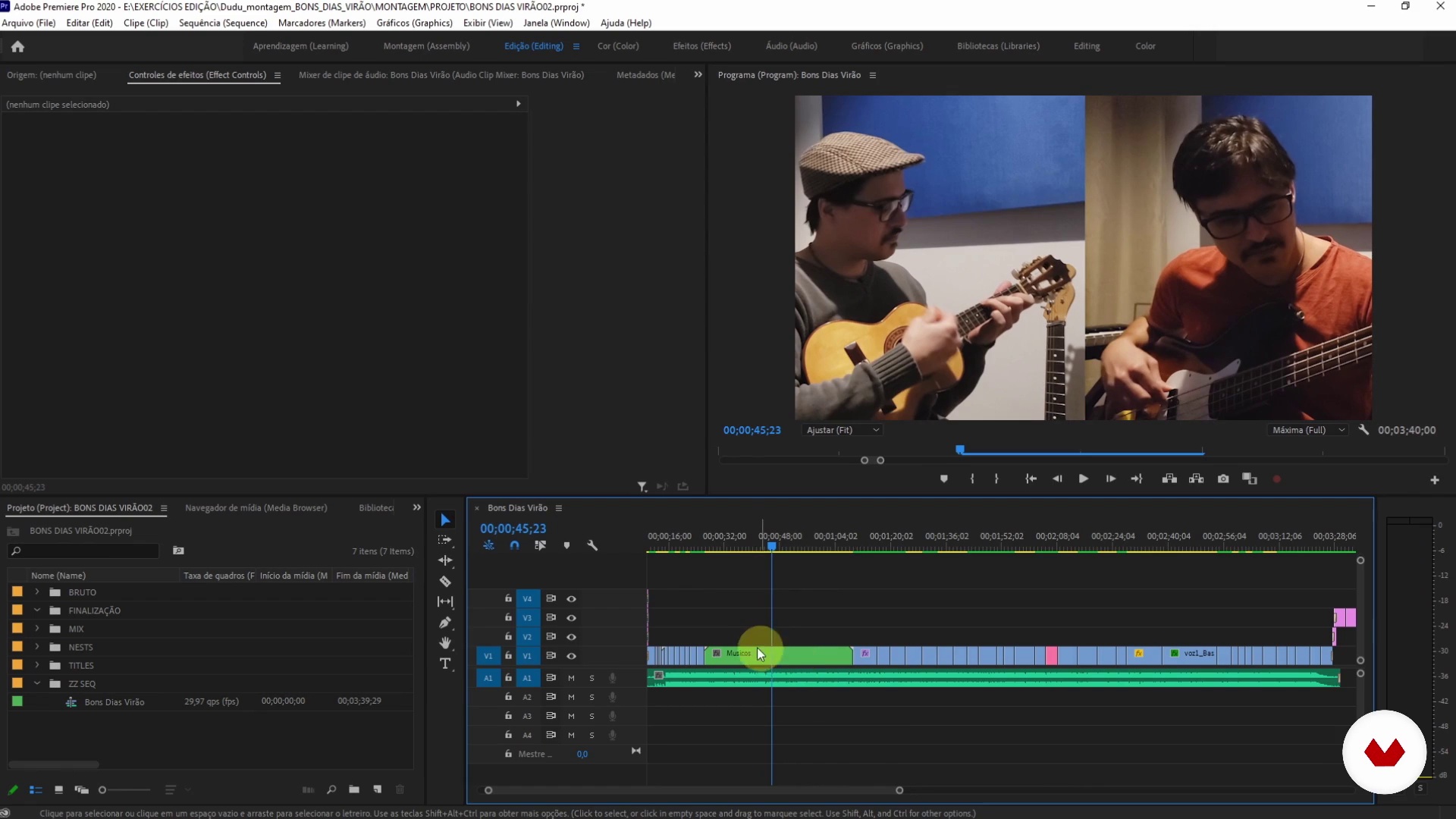Toggle Snap in timeline

point(515,546)
